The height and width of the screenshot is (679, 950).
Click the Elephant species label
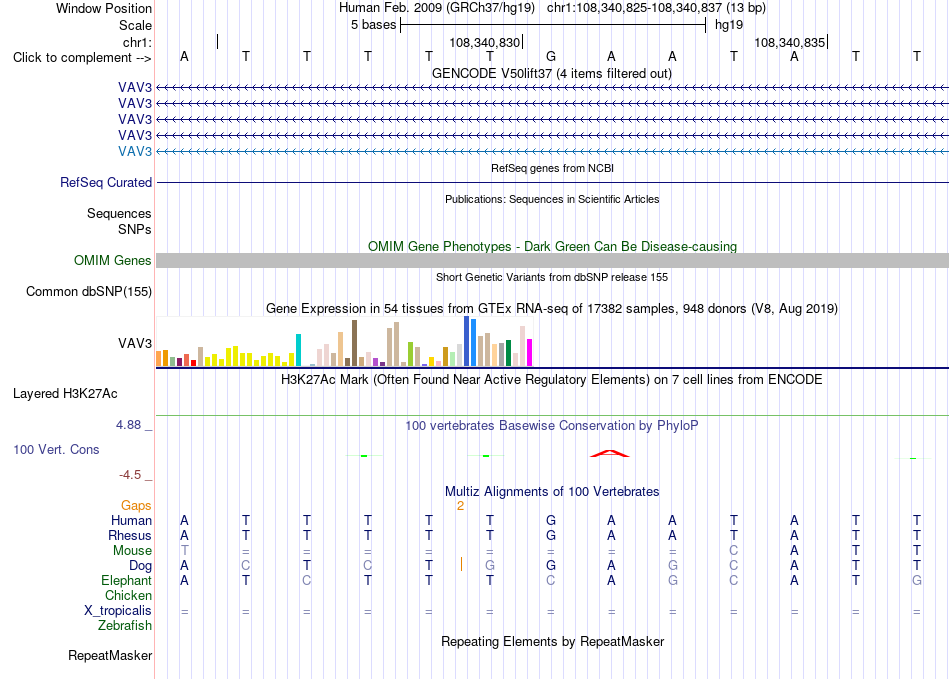126,580
